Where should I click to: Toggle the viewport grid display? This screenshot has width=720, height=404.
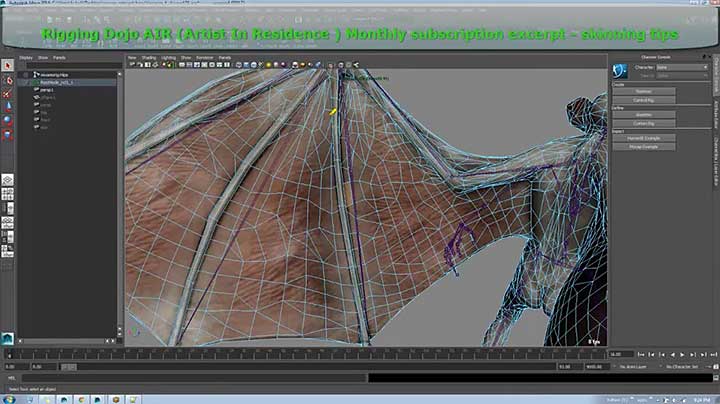point(182,65)
